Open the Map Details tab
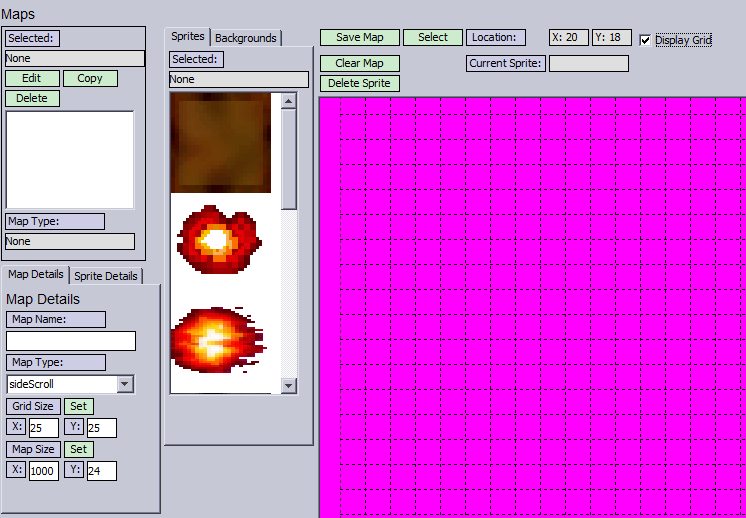The width and height of the screenshot is (746, 518). pos(36,274)
